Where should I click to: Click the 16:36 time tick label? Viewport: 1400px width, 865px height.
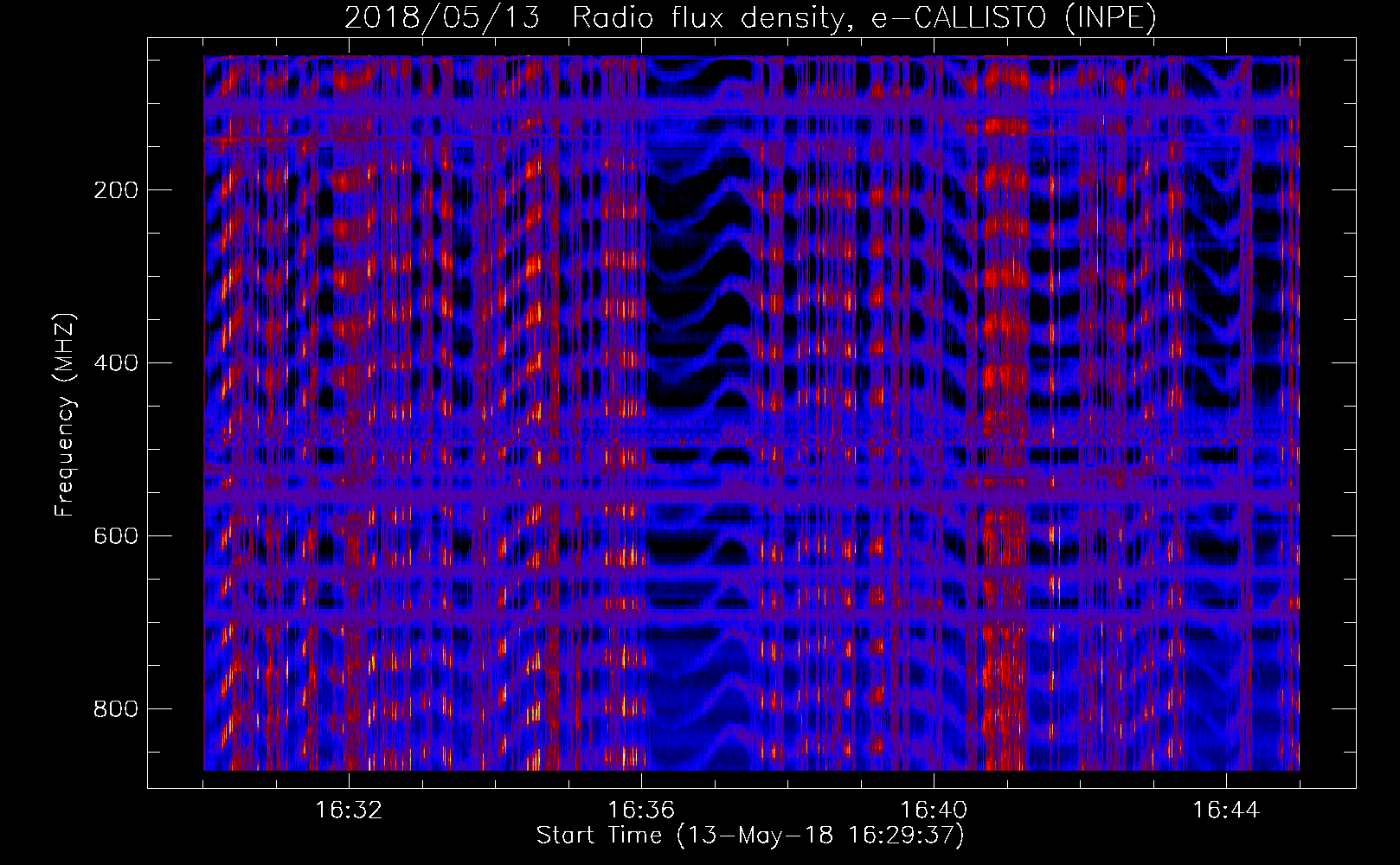(x=641, y=811)
